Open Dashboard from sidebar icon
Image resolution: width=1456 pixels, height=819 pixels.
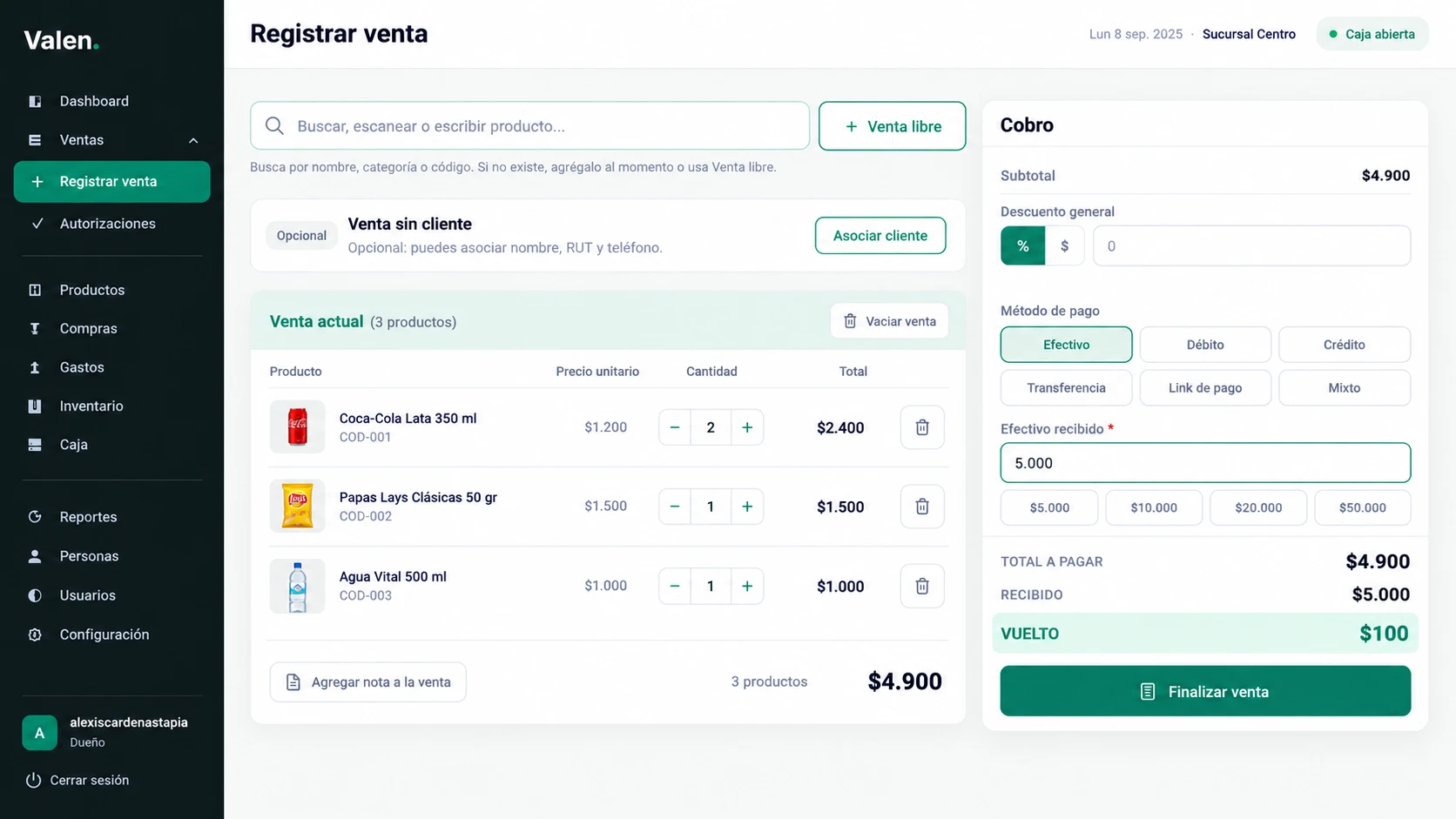[x=35, y=101]
